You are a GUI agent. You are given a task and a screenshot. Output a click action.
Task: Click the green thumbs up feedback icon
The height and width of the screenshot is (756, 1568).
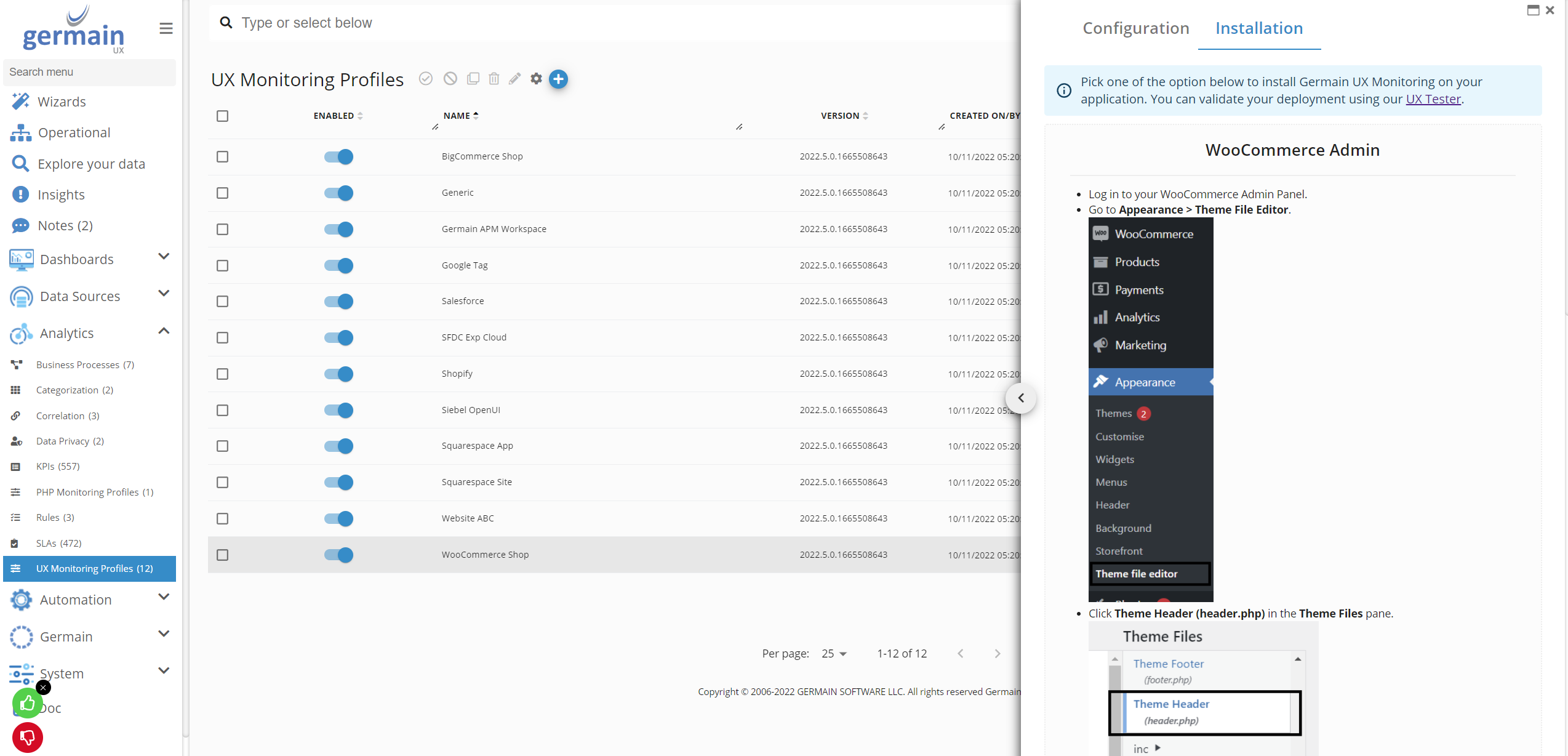27,703
